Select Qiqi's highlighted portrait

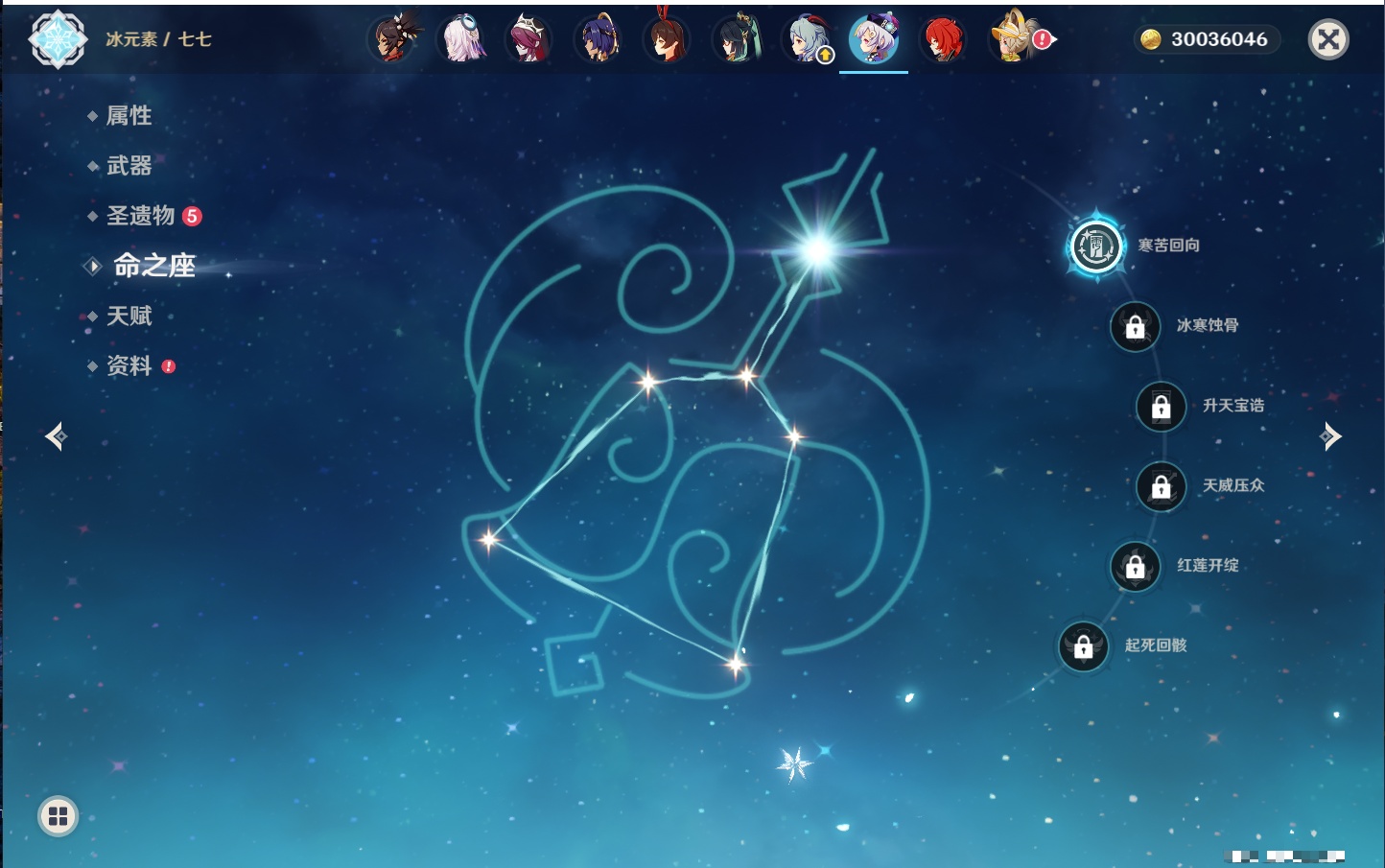coord(874,39)
